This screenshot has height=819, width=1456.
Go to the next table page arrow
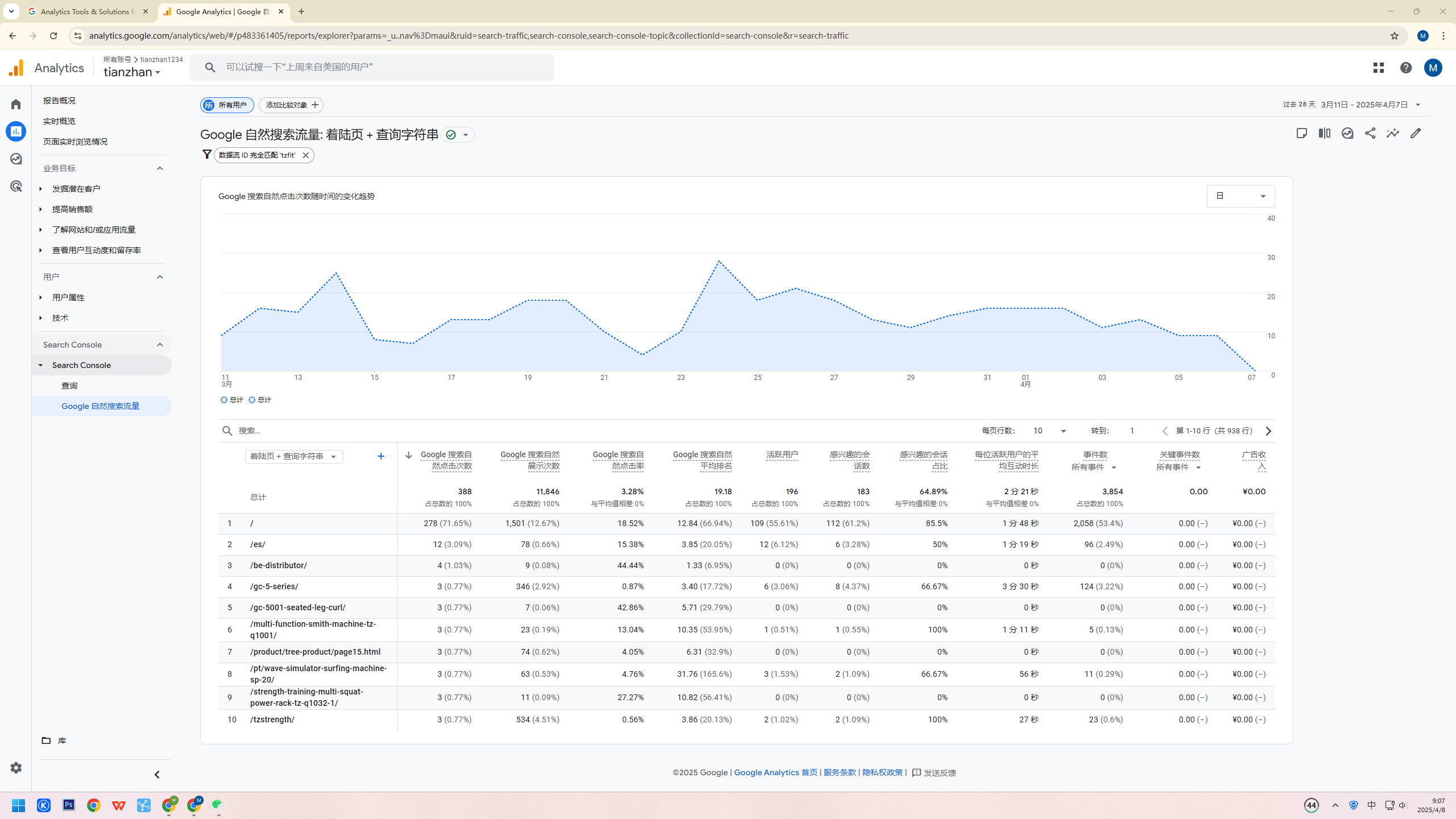[x=1268, y=431]
